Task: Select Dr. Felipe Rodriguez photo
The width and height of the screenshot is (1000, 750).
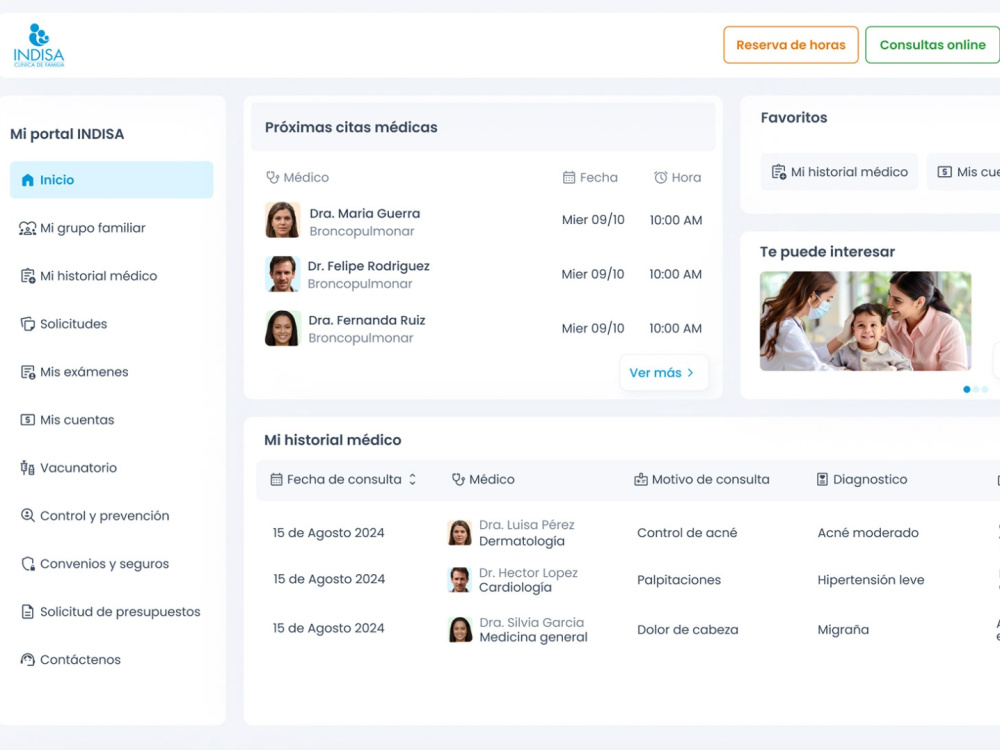Action: click(x=283, y=274)
